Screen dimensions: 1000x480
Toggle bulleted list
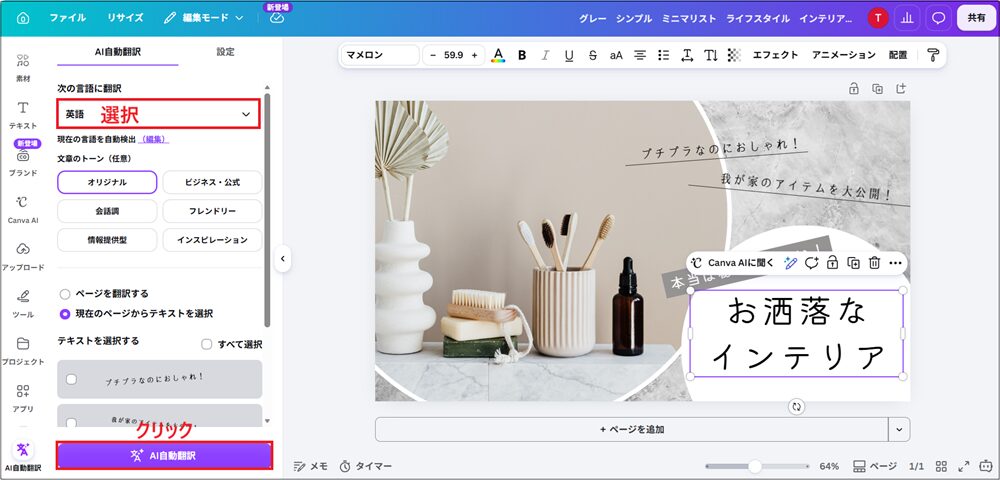tap(663, 55)
